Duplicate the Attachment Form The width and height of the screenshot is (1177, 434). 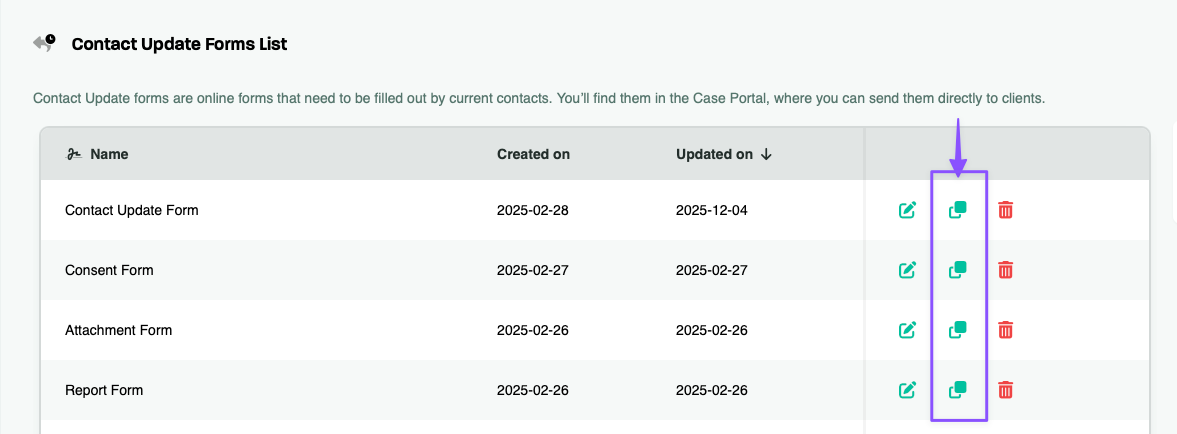[958, 330]
